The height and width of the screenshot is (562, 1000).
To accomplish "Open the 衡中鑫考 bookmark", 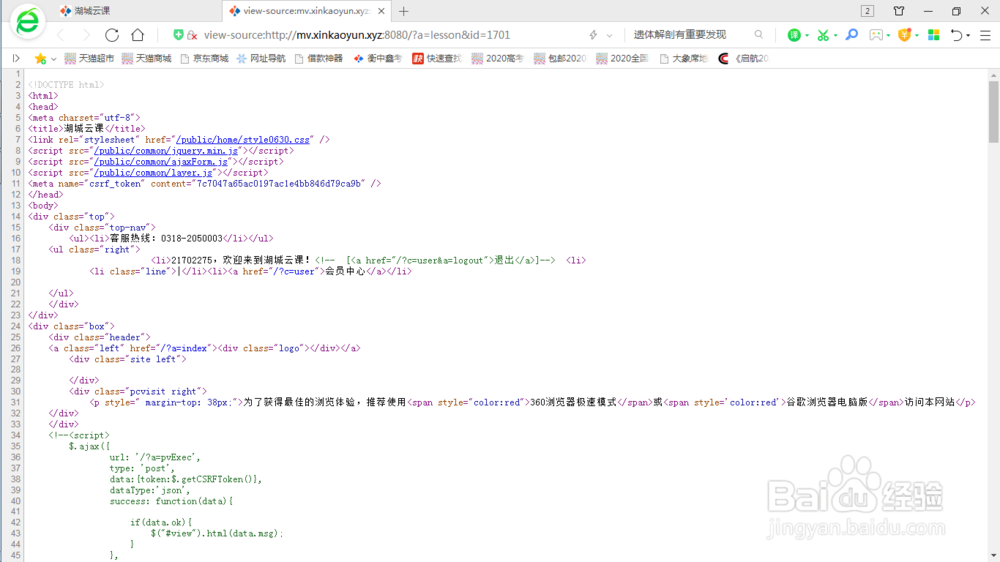I will 378,59.
